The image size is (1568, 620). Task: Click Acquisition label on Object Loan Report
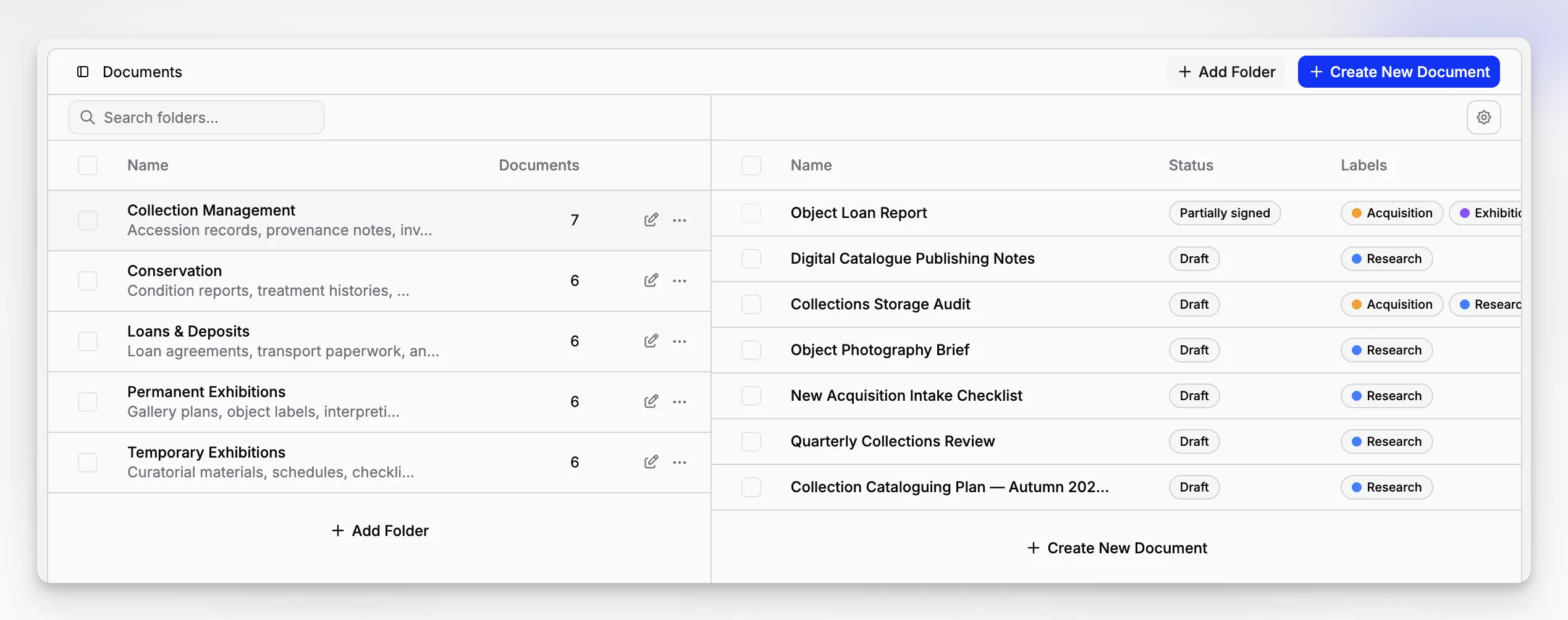point(1391,213)
